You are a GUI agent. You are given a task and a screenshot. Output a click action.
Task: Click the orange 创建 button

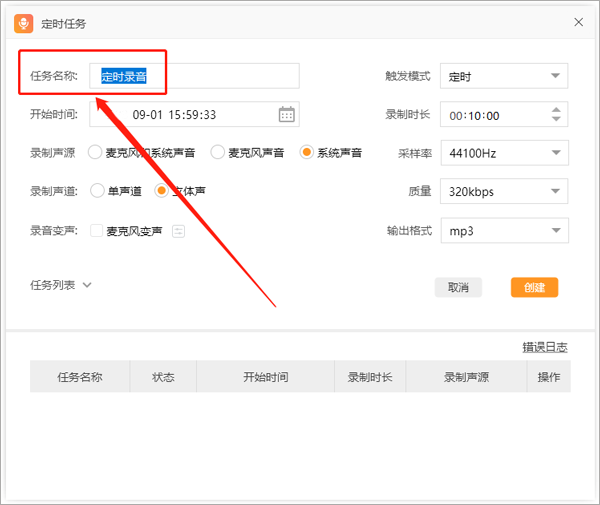(534, 287)
